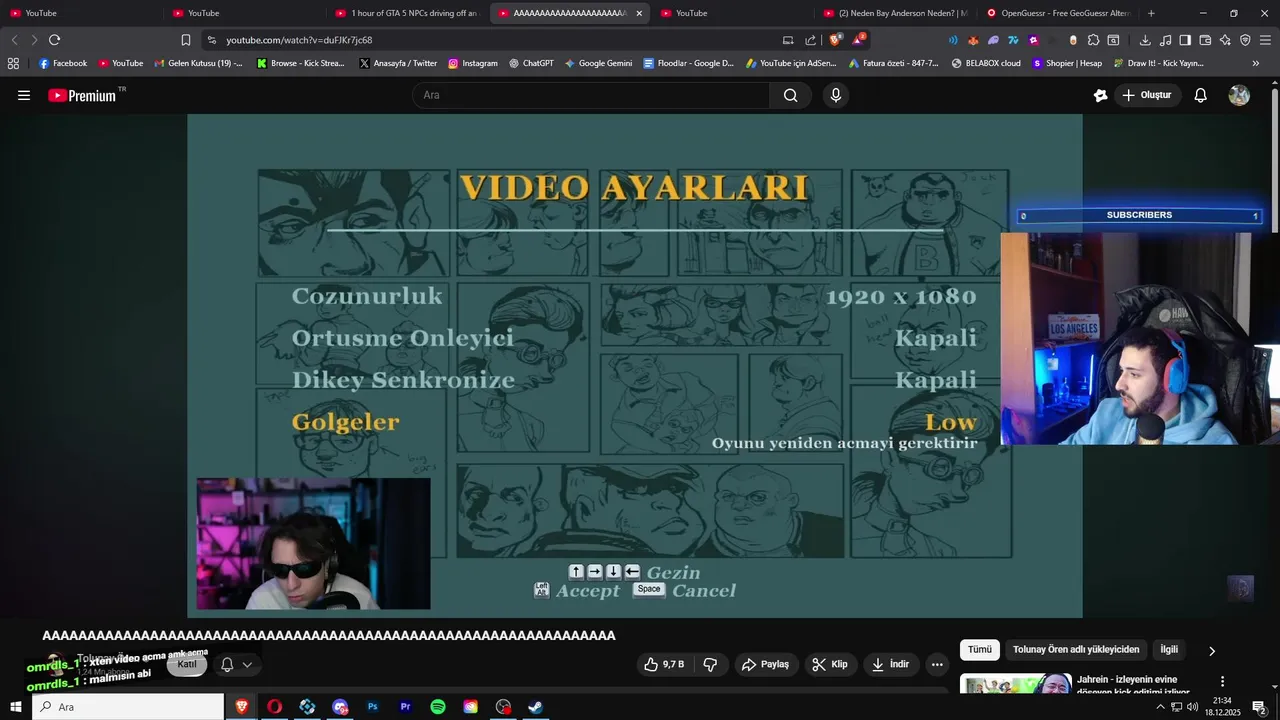Viewport: 1280px width, 720px height.
Task: Click the Katıl join button
Action: 187,664
